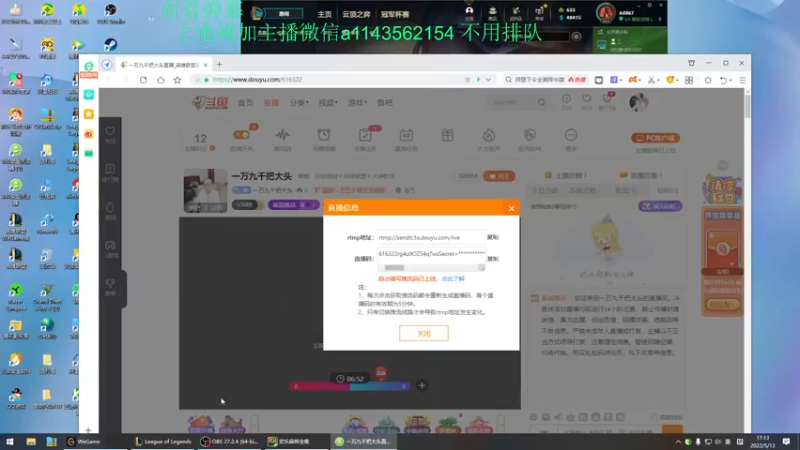Click the orange 关注 follow button

click(499, 176)
